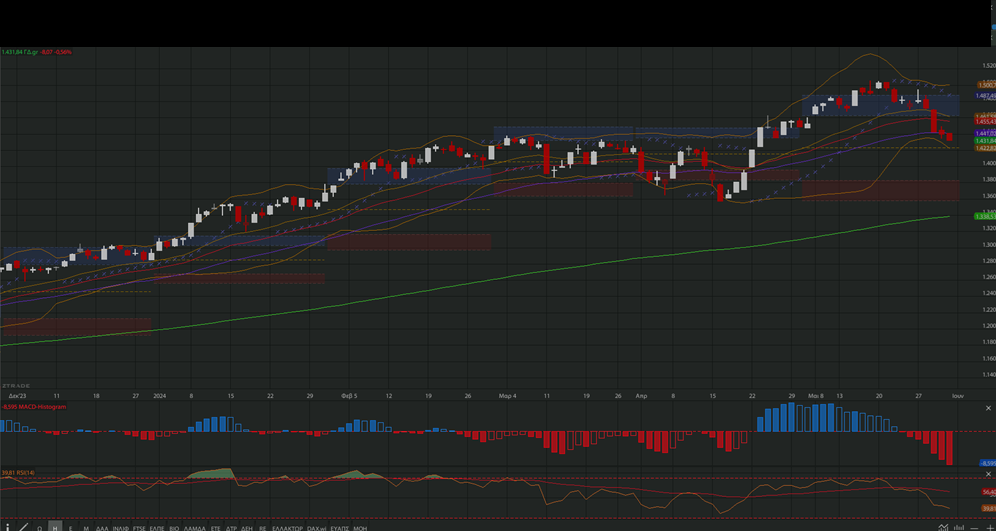Click the RSI(14) indicator label
The height and width of the screenshot is (531, 996).
18,473
